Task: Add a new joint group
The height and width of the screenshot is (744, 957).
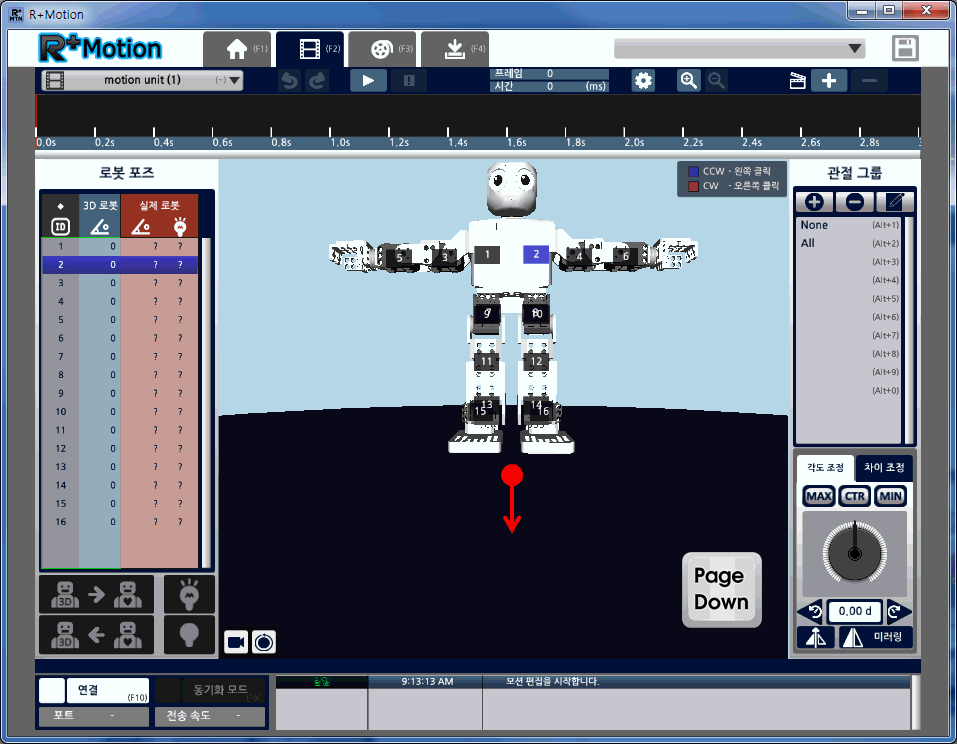Action: [x=814, y=201]
